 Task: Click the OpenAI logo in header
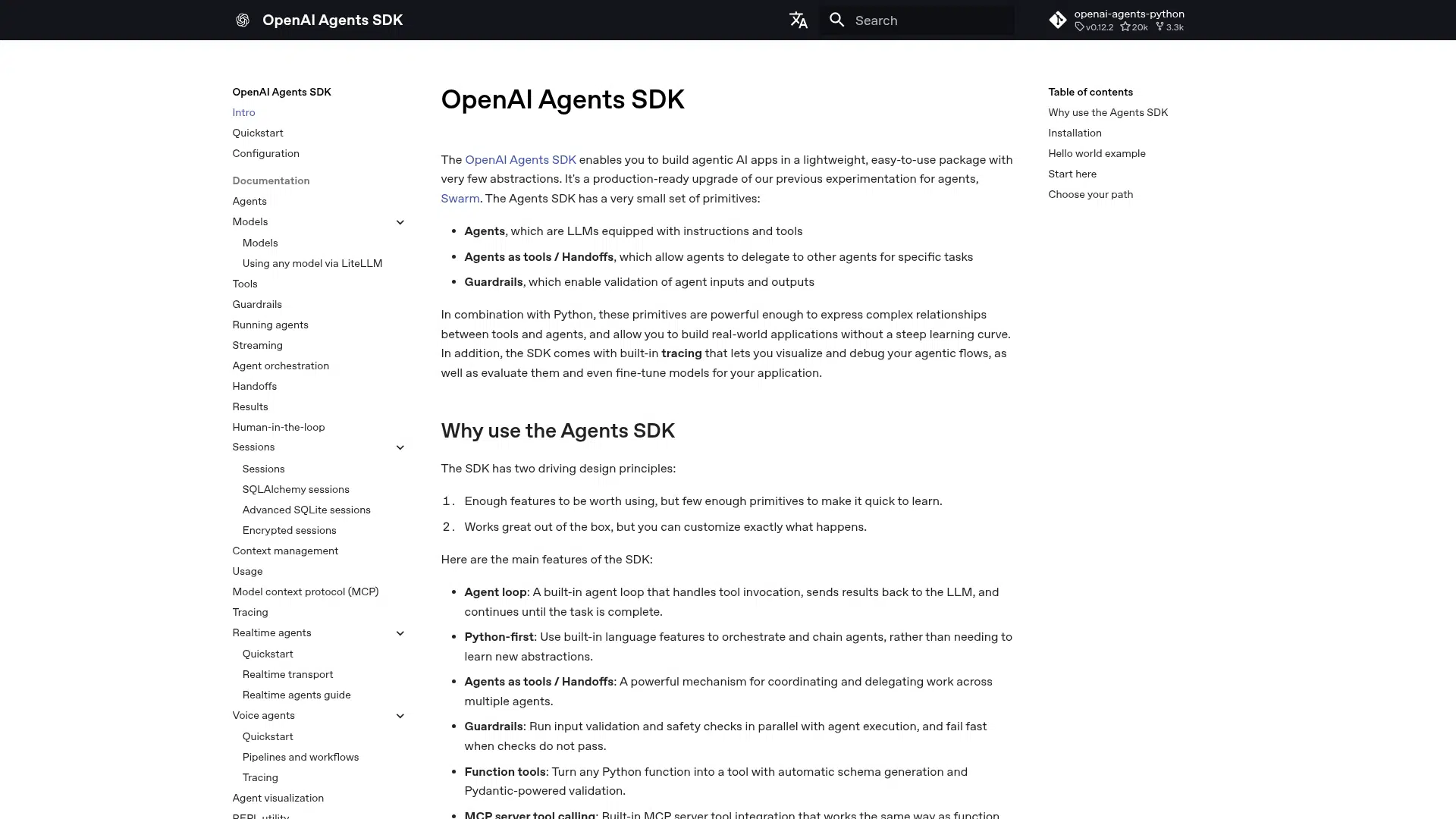pos(242,20)
